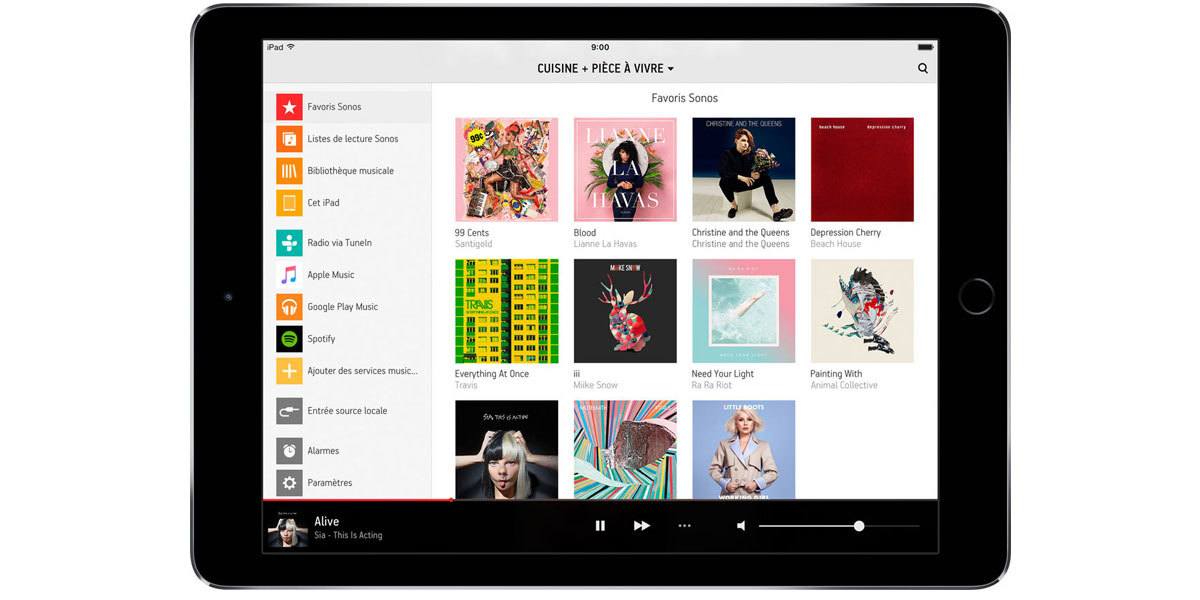
Task: Select Radio via TuneIn label
Action: pos(340,243)
